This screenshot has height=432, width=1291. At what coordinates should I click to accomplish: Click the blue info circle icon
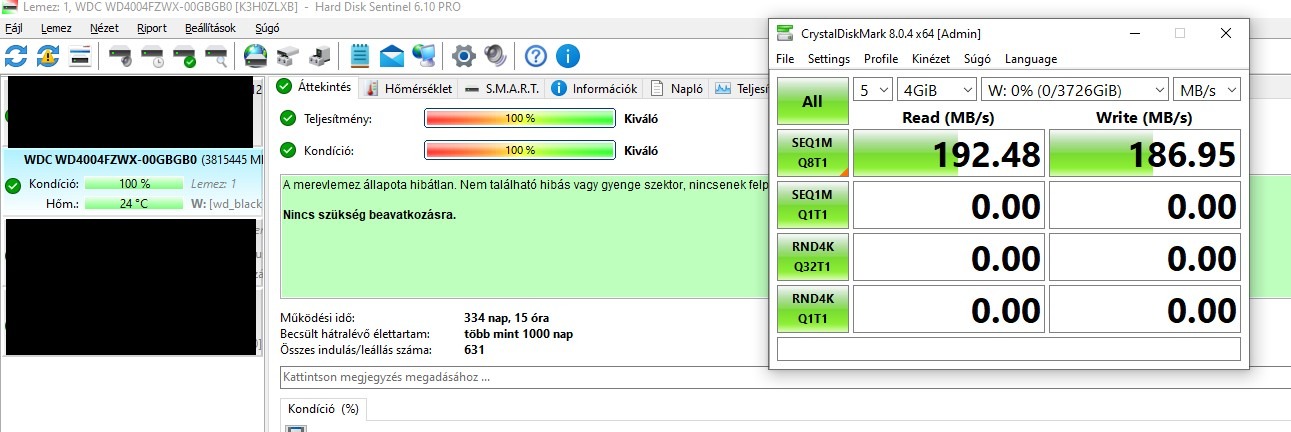tap(568, 55)
